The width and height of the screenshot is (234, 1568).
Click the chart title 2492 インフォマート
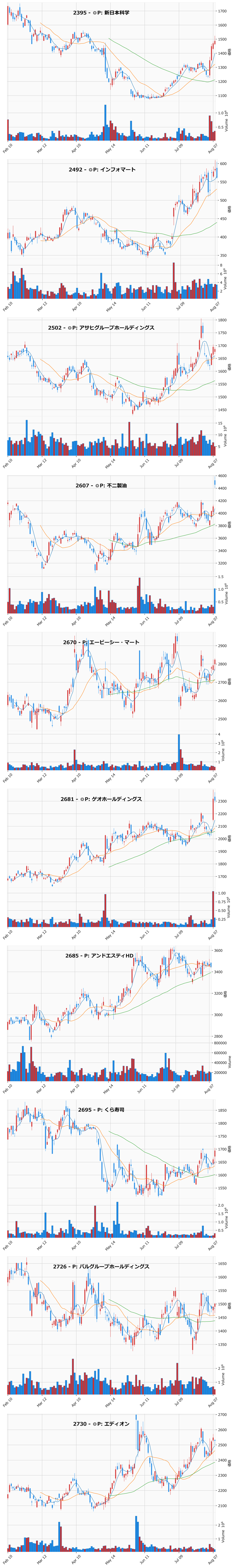pyautogui.click(x=102, y=170)
